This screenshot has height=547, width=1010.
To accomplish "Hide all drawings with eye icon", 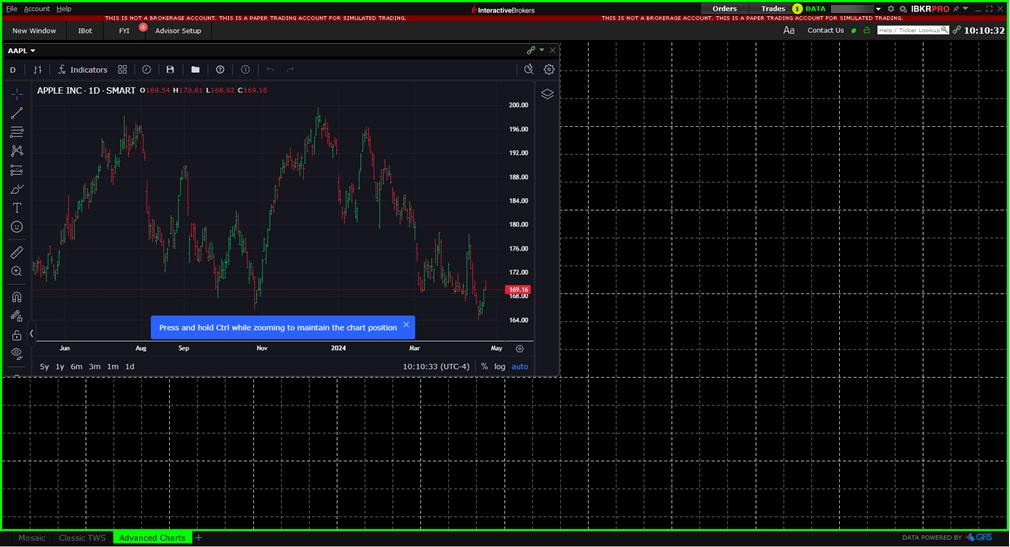I will [x=17, y=353].
